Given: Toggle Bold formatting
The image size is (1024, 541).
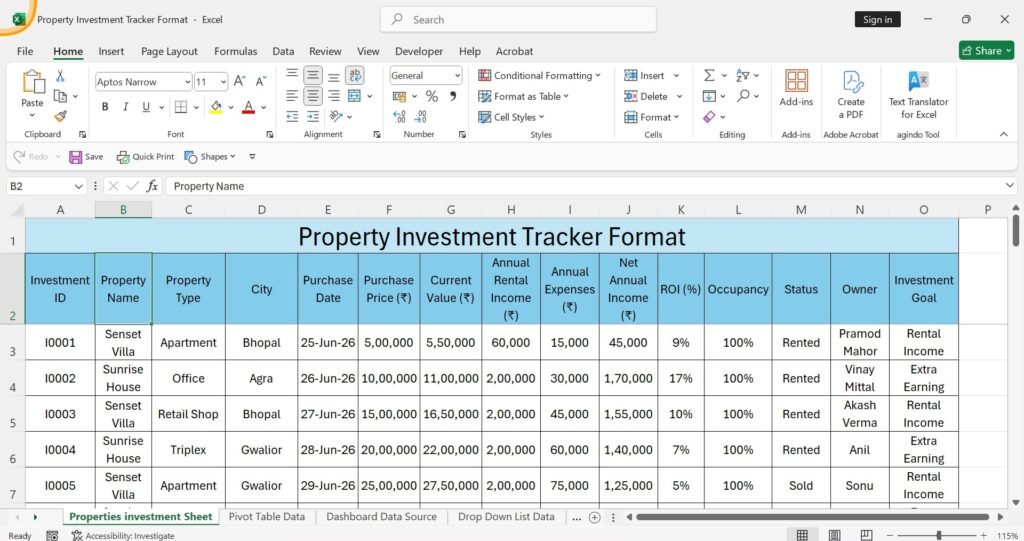Looking at the screenshot, I should 104,107.
